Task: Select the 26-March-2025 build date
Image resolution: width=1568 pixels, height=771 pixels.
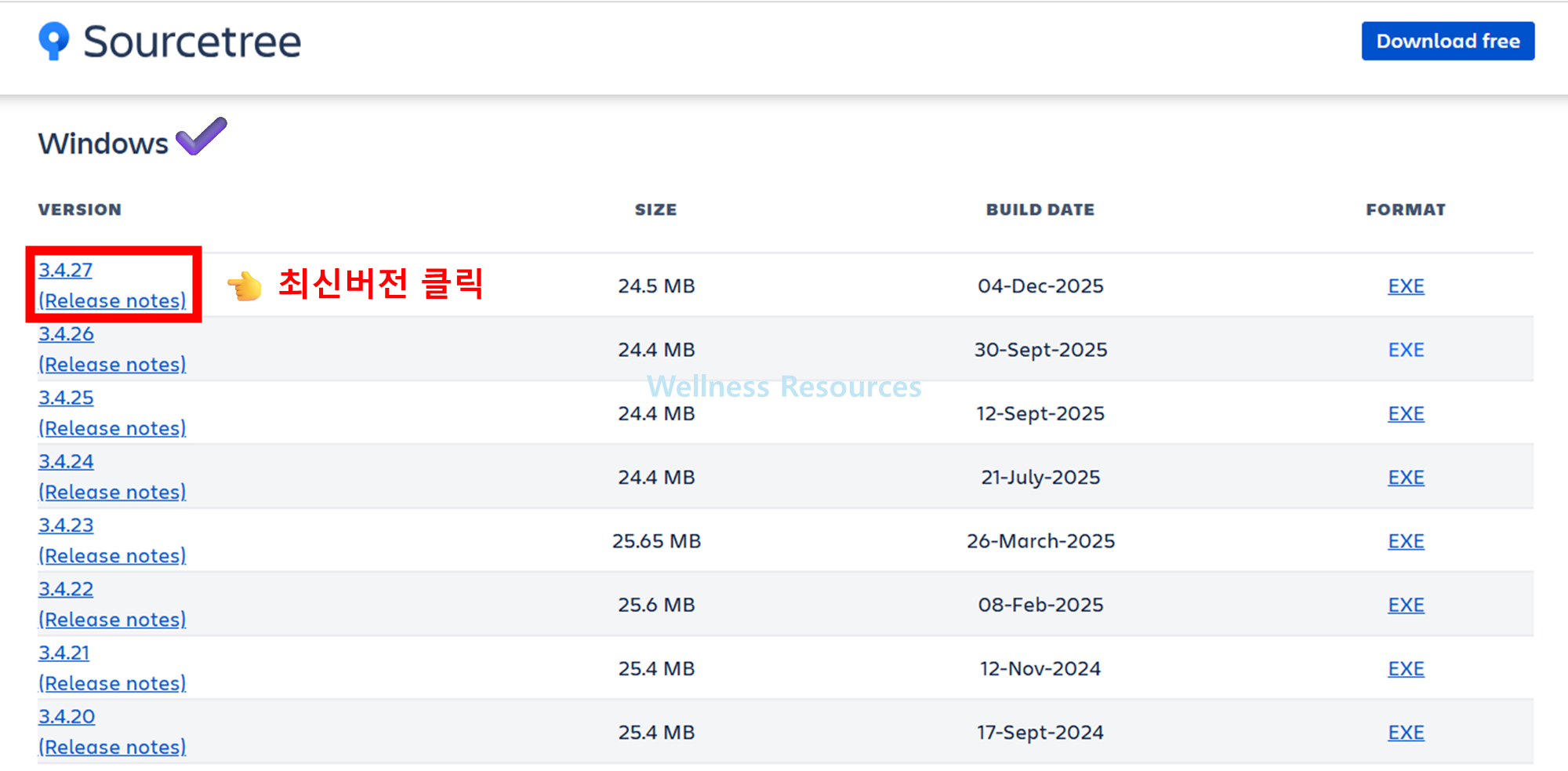Action: 1040,541
